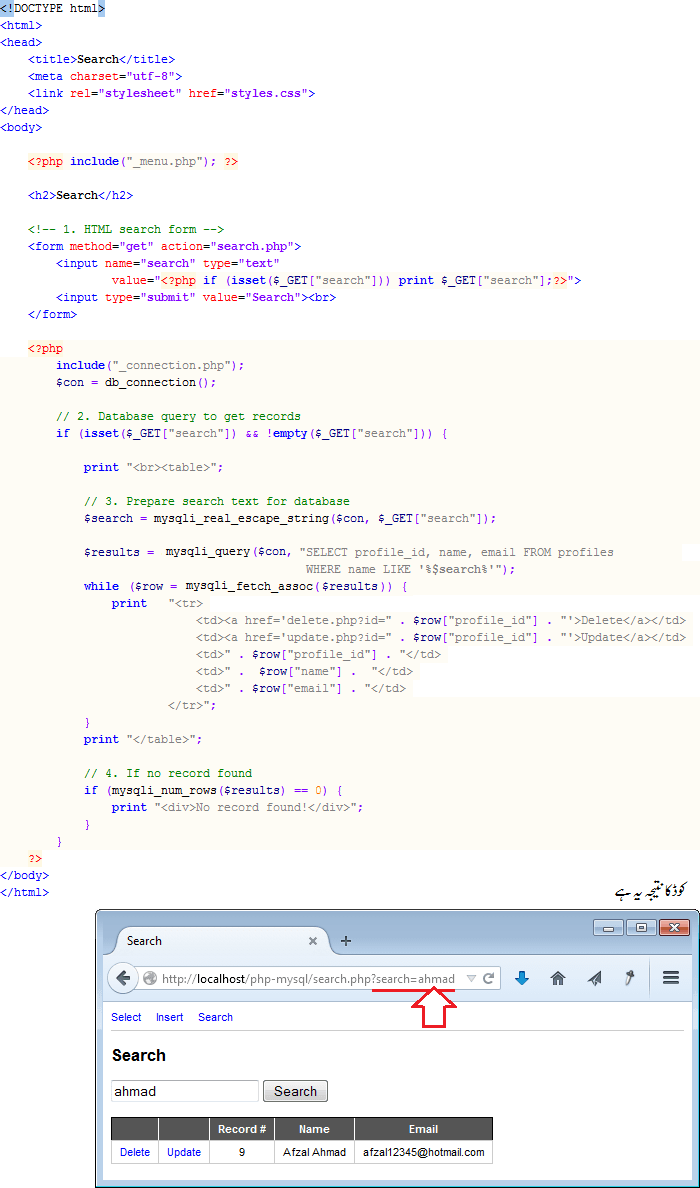Focus the search text field containing ahmad
This screenshot has height=1188, width=700.
[x=184, y=1091]
